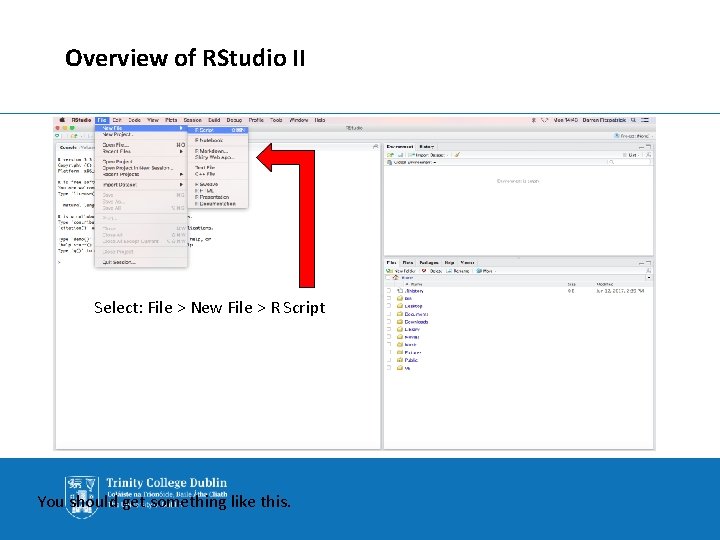Screen dimensions: 720x540
Task: Click the Rename button in Files pane
Action: click(x=458, y=271)
